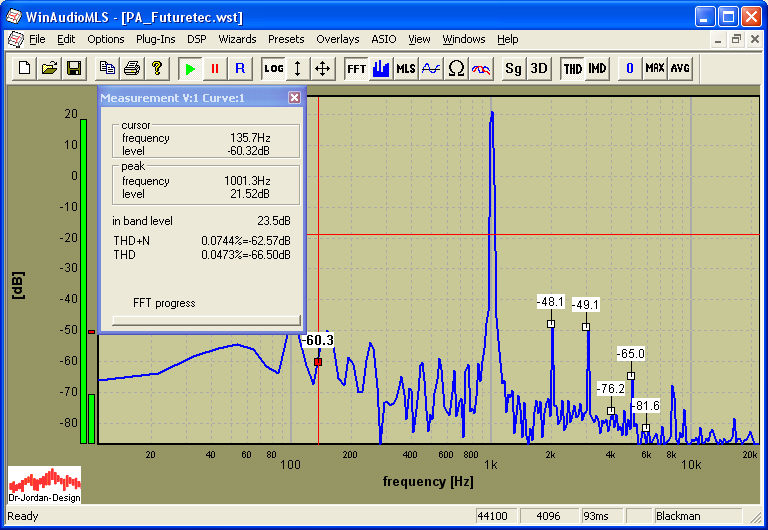Toggle the THD display button
Screen dimensions: 768x530
point(572,68)
